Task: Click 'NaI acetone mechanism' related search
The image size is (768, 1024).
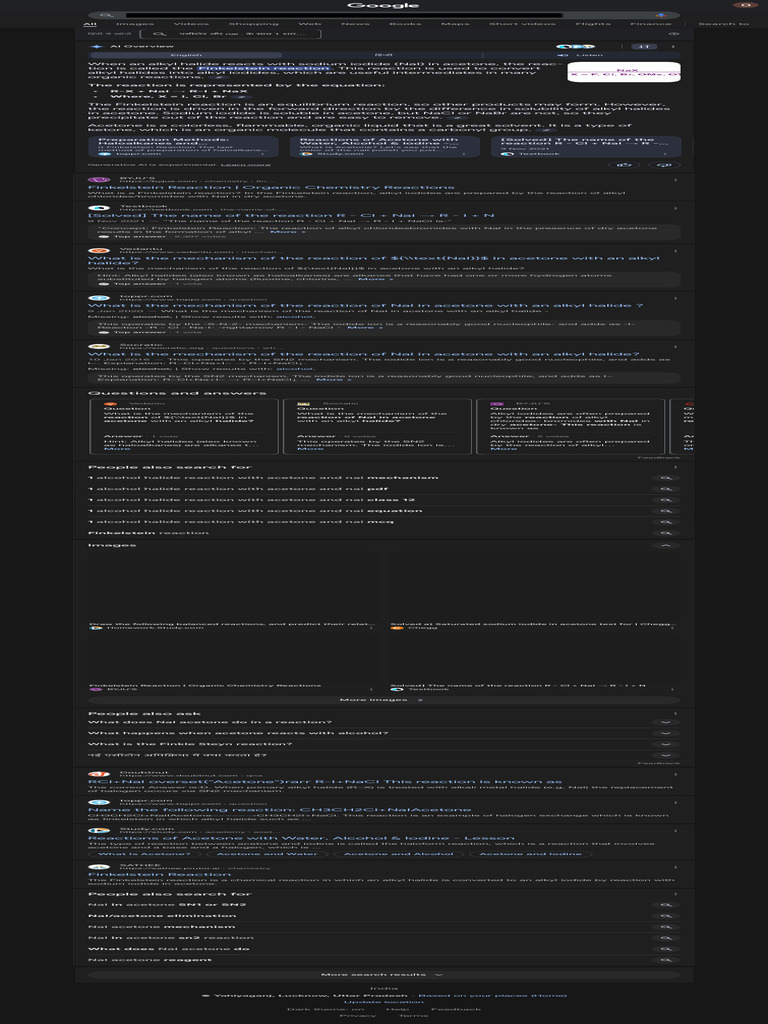Action: [161, 927]
